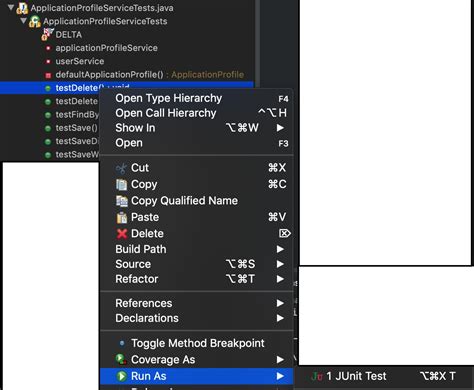
Task: Open the Show In submenu
Action: pos(197,128)
